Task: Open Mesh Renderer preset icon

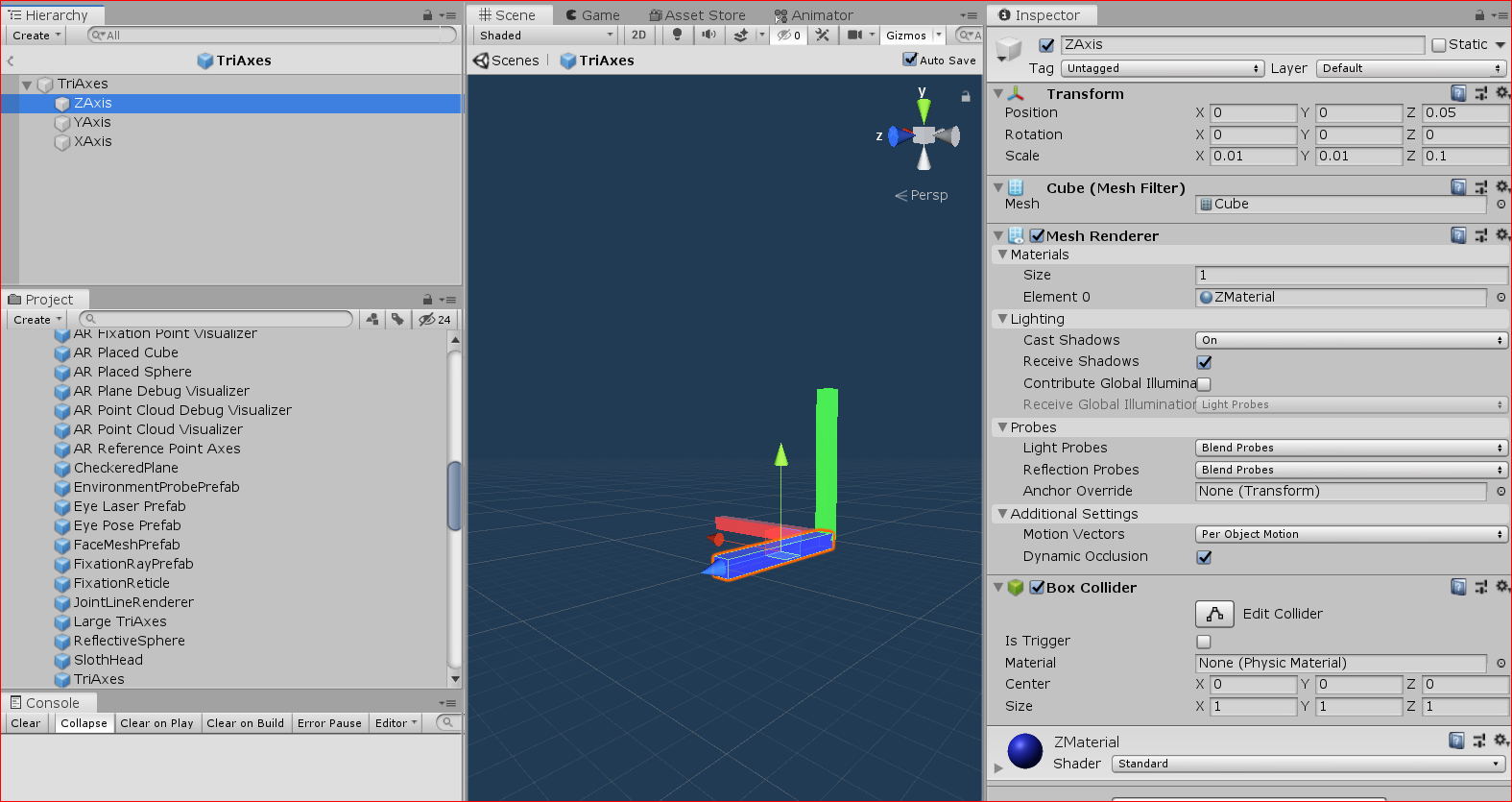Action: click(1480, 235)
